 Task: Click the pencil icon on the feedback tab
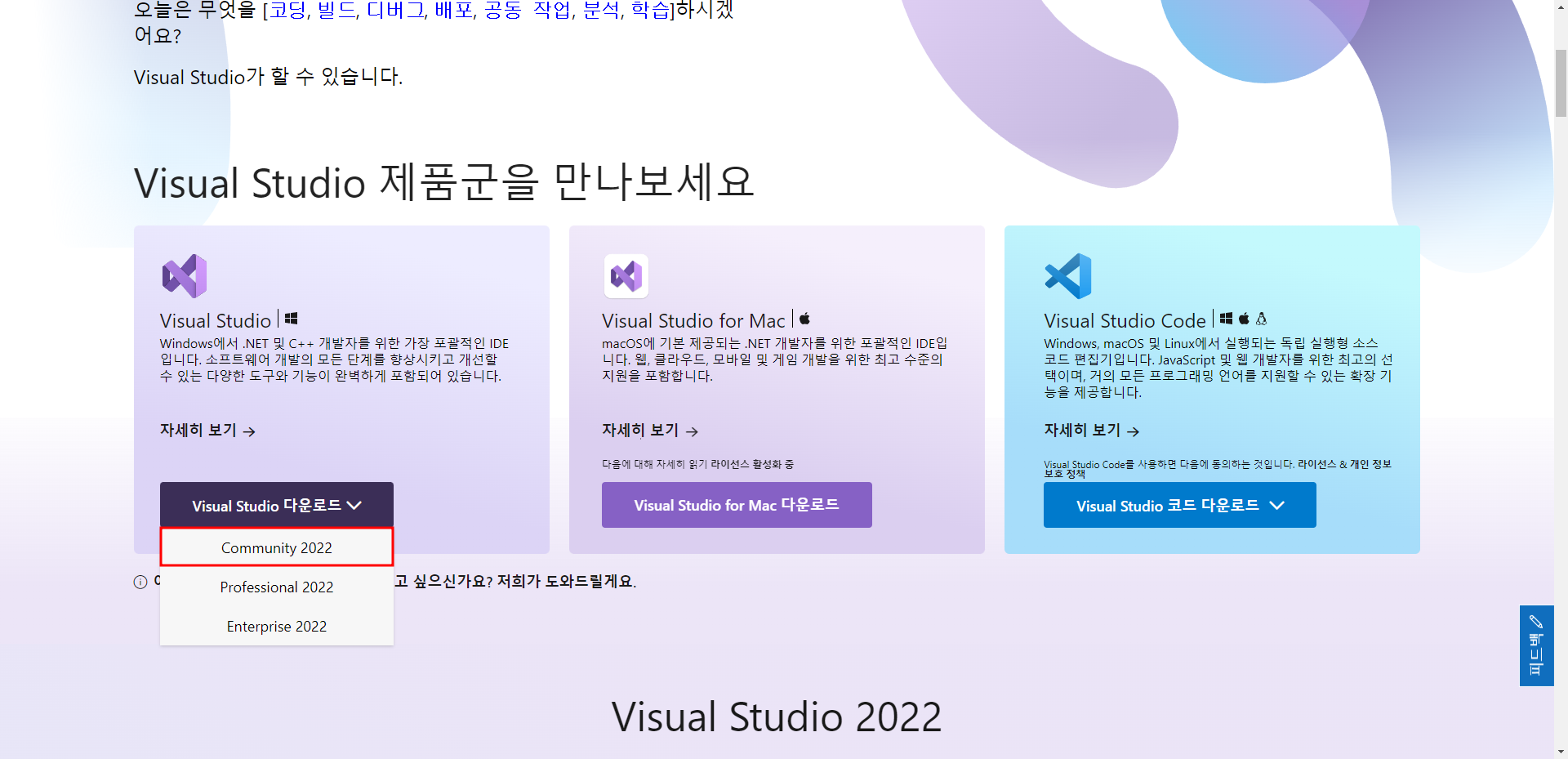coord(1536,622)
